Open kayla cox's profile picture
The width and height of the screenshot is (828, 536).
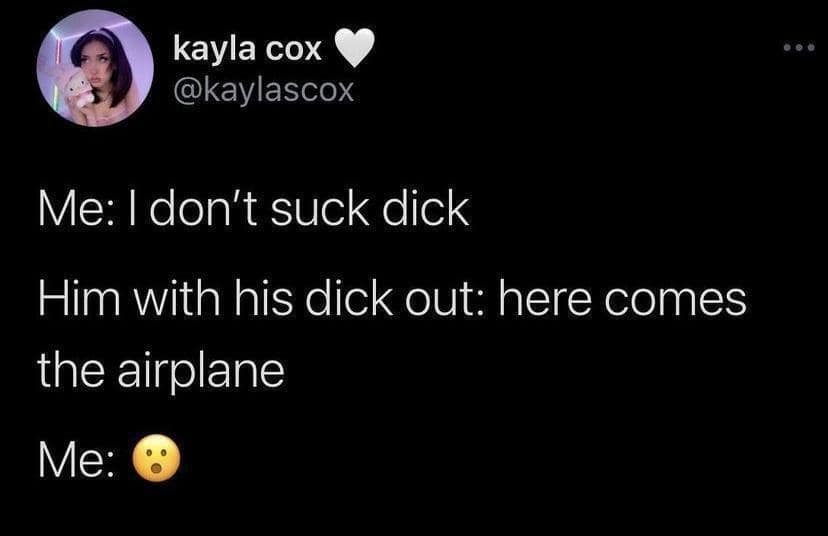coord(95,68)
